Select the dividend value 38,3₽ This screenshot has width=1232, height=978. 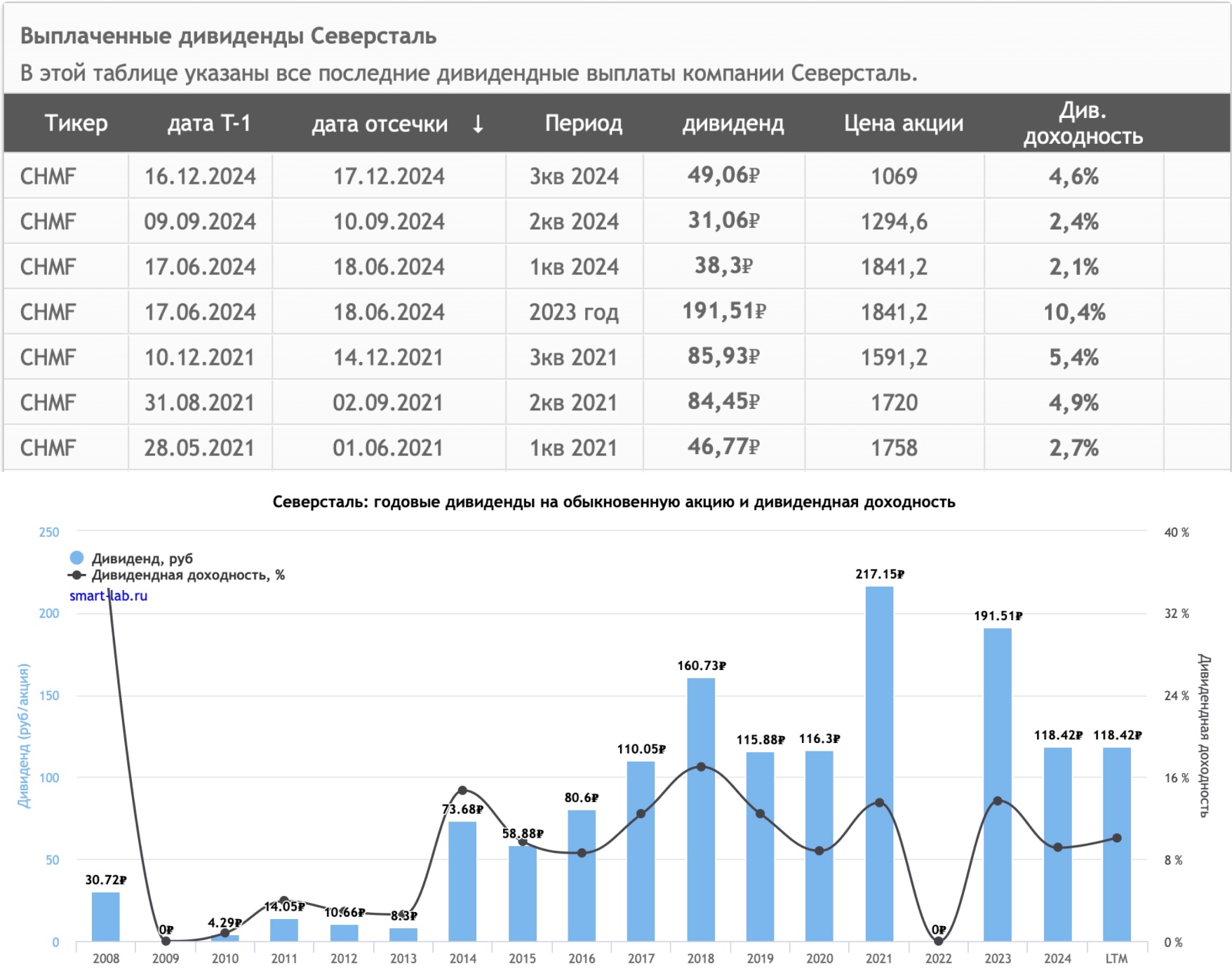[x=723, y=265]
